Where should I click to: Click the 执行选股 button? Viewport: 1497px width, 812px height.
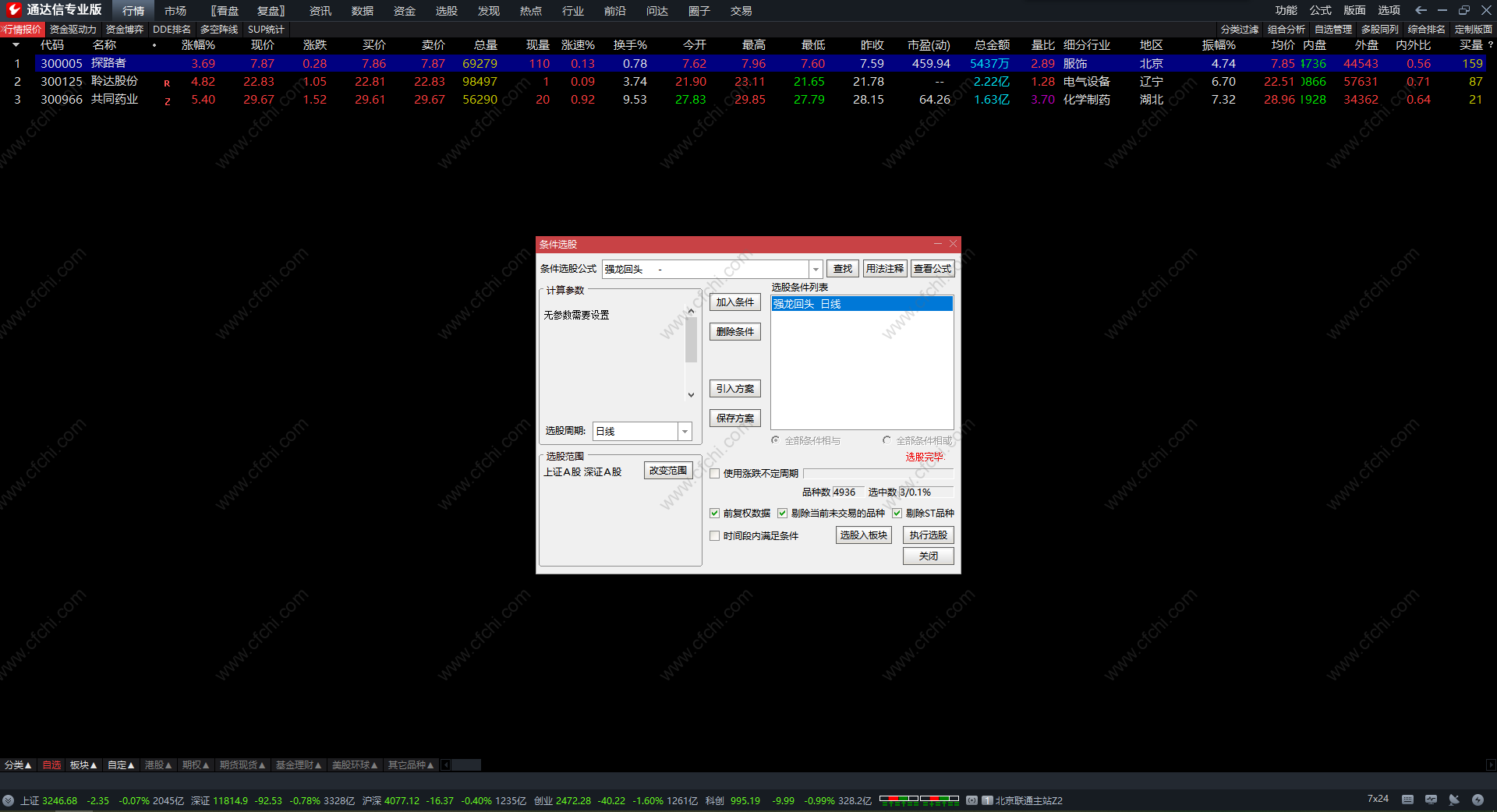tap(929, 535)
